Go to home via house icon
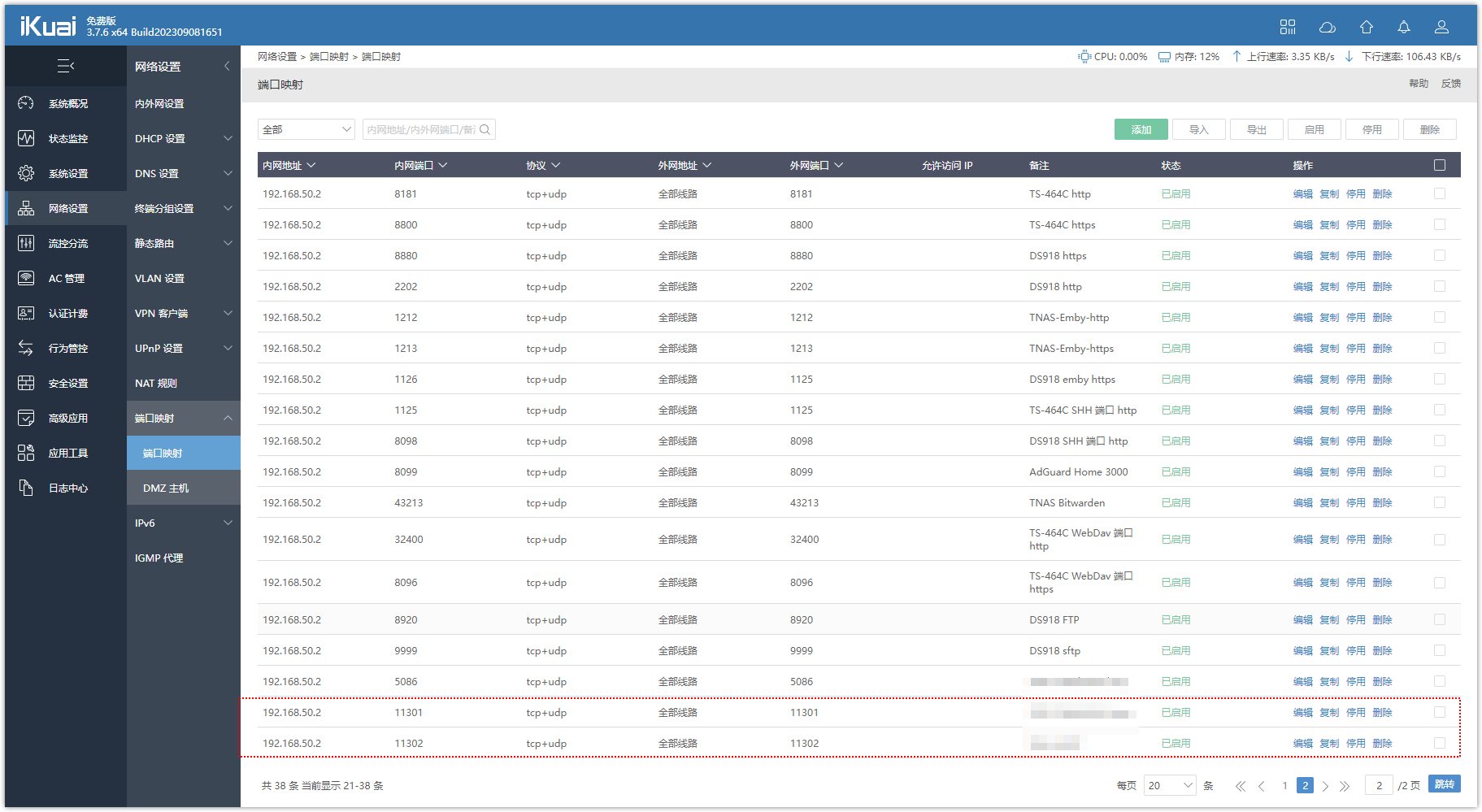Screen dimensions: 1482x812 point(1367,27)
